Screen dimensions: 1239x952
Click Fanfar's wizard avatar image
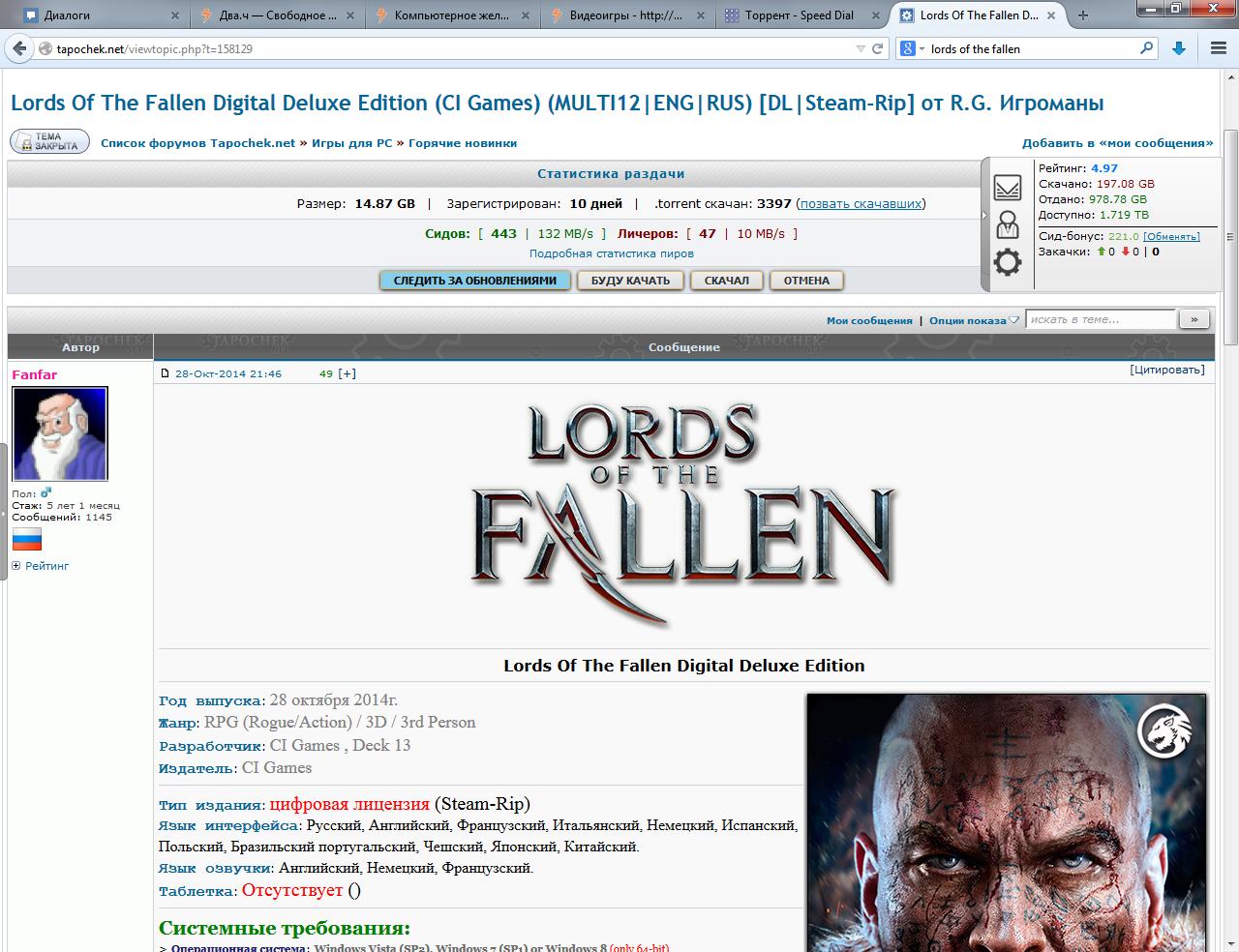[60, 434]
